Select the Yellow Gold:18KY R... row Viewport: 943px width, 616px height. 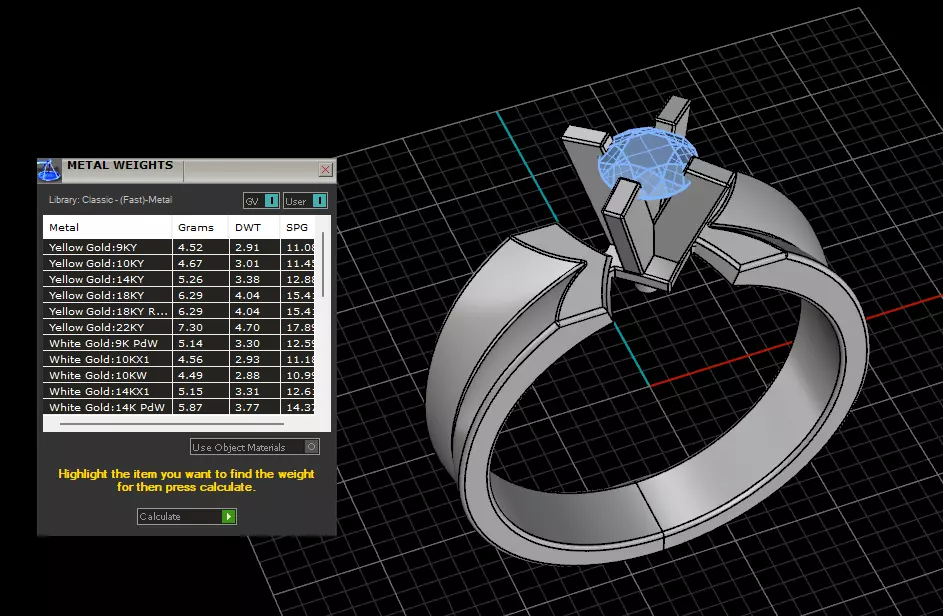179,312
